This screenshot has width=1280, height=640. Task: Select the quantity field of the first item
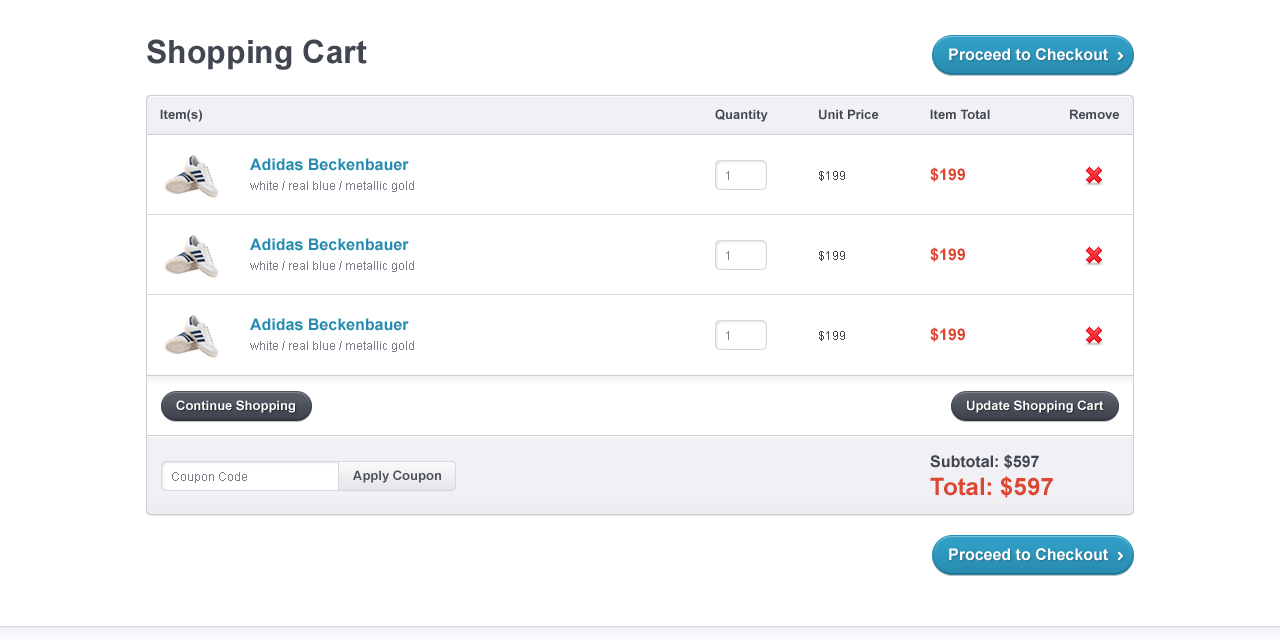pos(740,174)
